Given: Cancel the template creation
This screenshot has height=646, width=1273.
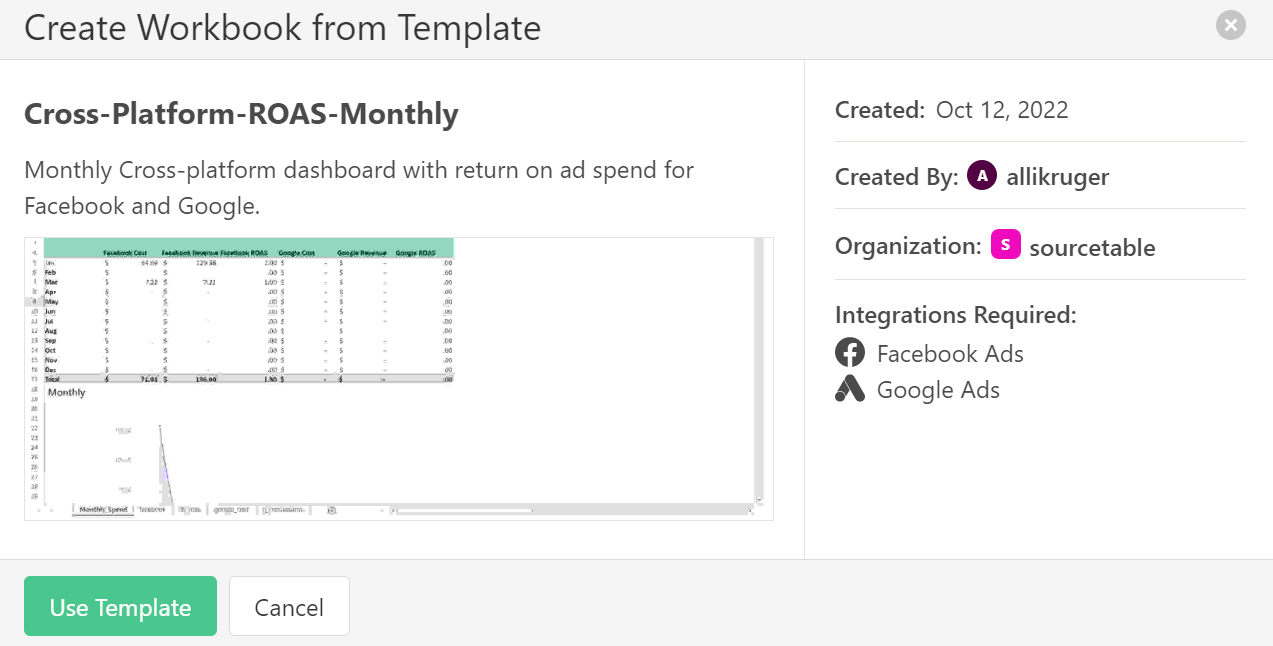Looking at the screenshot, I should point(289,606).
